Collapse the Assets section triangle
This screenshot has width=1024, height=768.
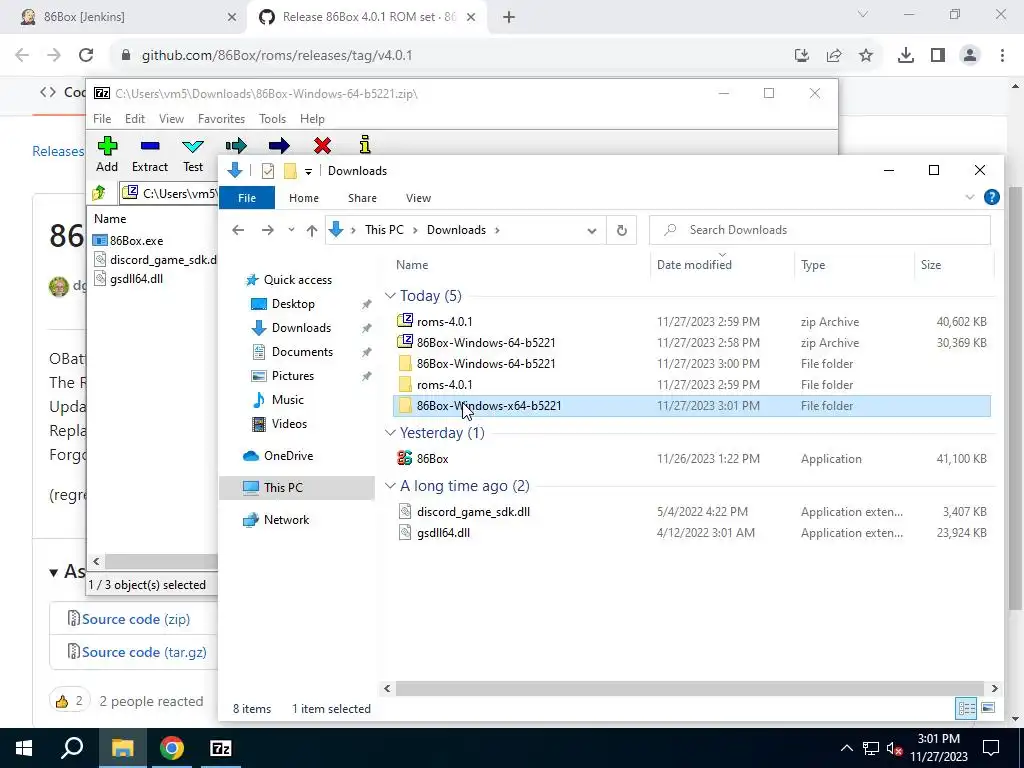[x=54, y=573]
